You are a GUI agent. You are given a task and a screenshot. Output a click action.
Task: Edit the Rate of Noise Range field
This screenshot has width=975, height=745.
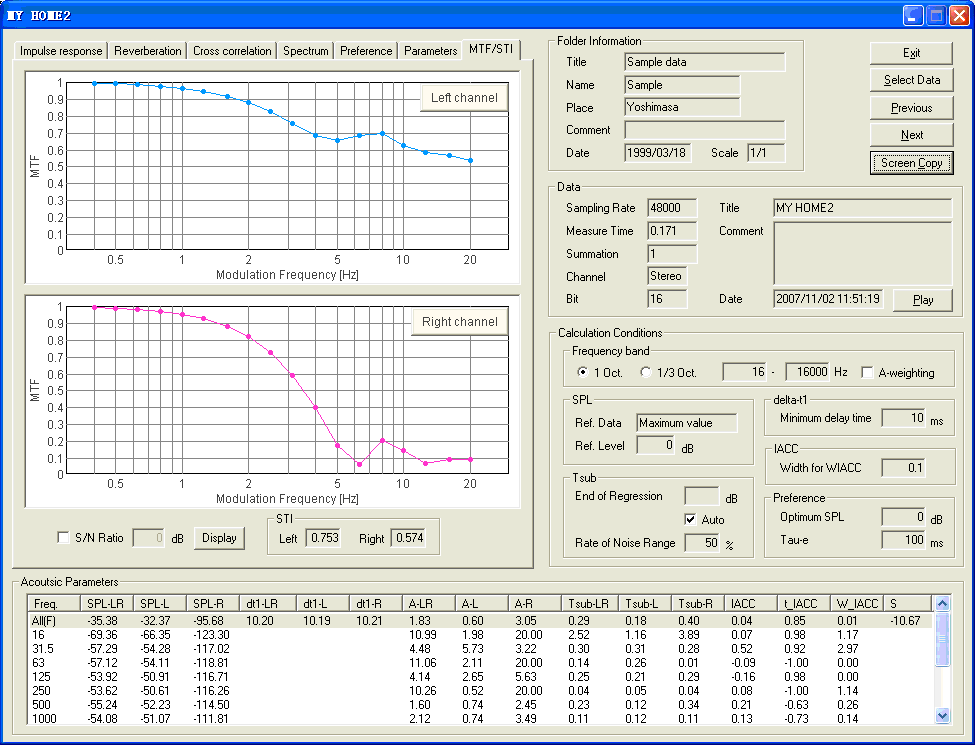click(701, 543)
